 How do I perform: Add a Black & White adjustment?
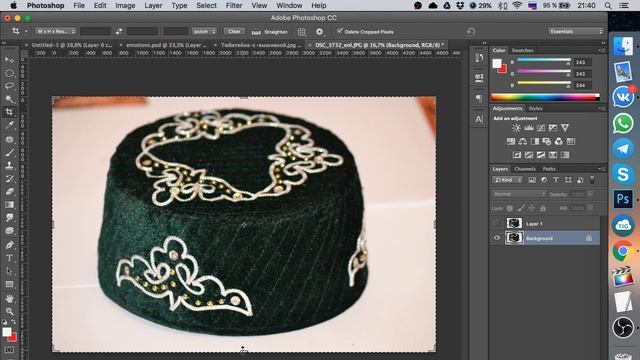(535, 141)
